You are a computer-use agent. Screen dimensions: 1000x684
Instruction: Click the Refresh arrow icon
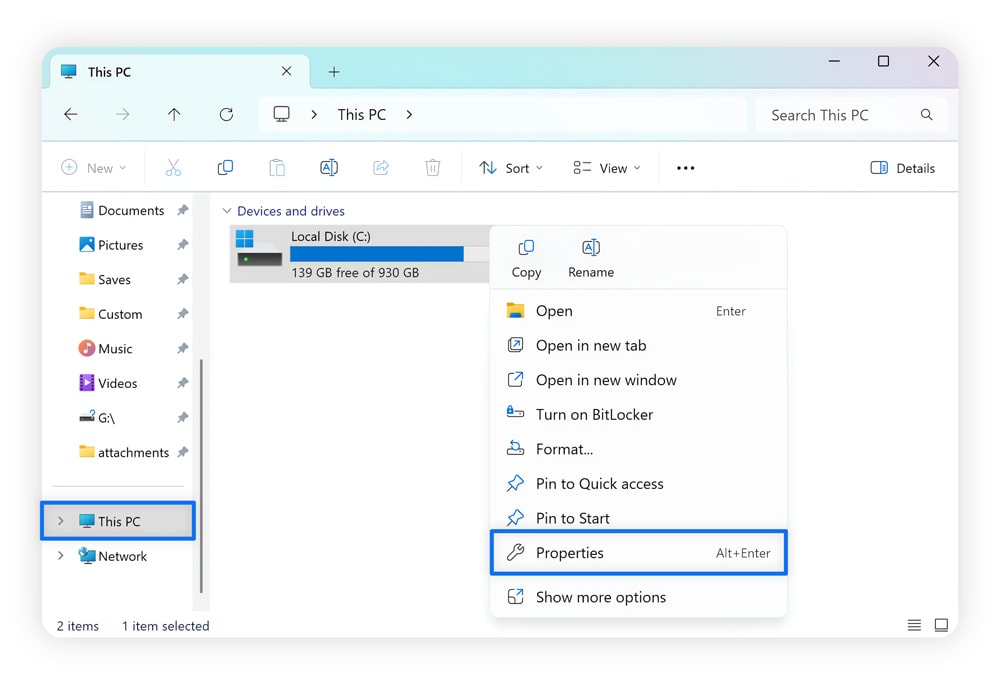226,115
